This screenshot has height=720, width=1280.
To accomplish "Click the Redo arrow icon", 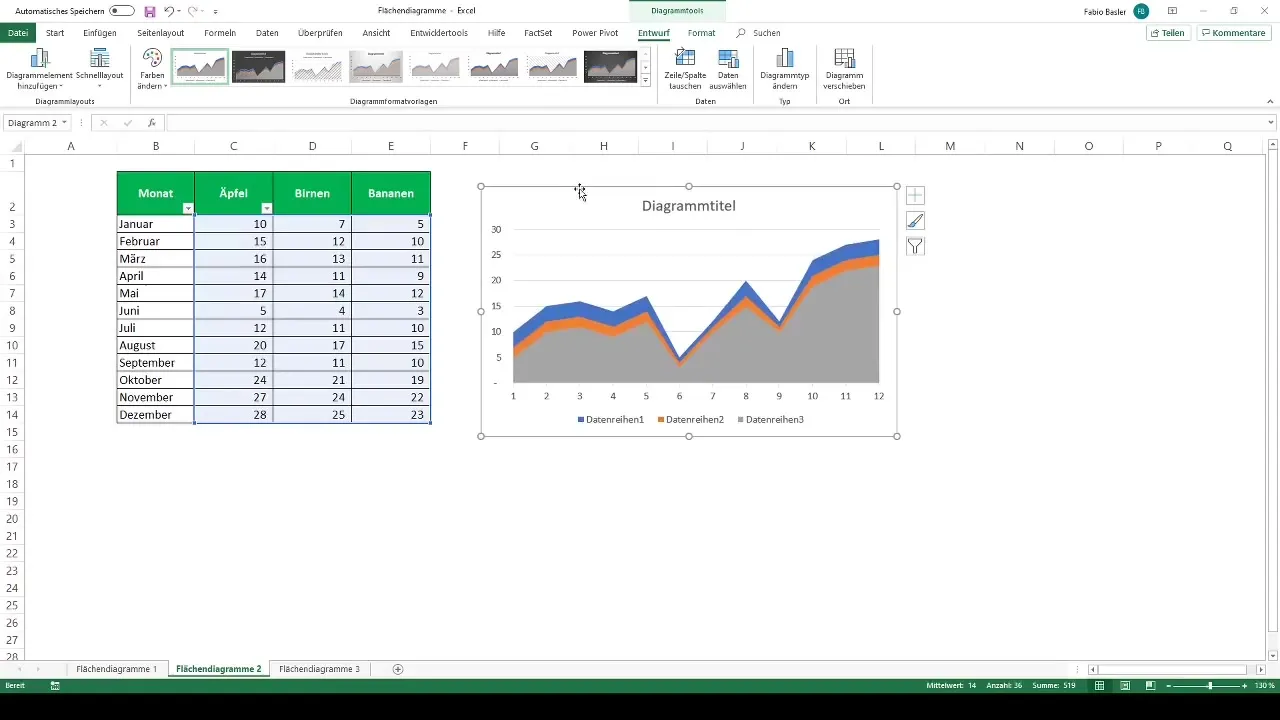I will [x=193, y=11].
